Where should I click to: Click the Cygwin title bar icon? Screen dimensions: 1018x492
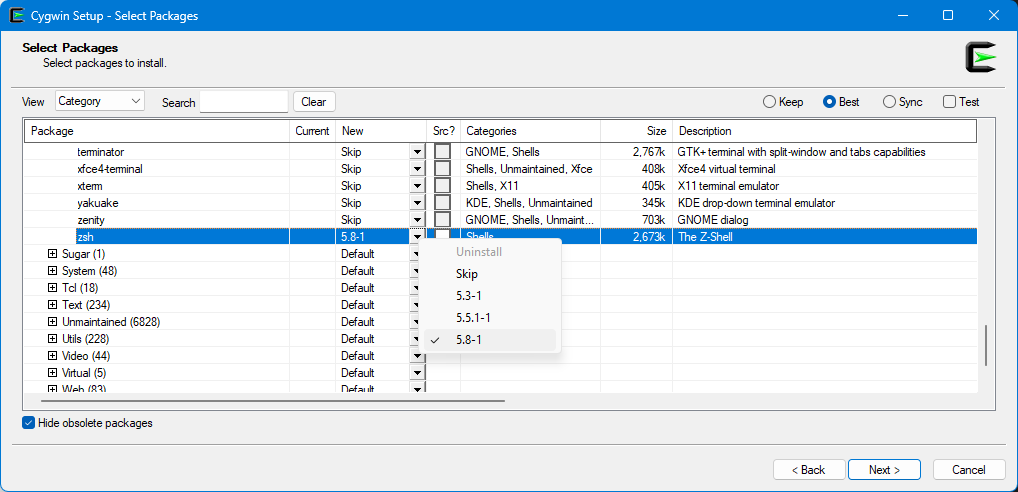(17, 15)
